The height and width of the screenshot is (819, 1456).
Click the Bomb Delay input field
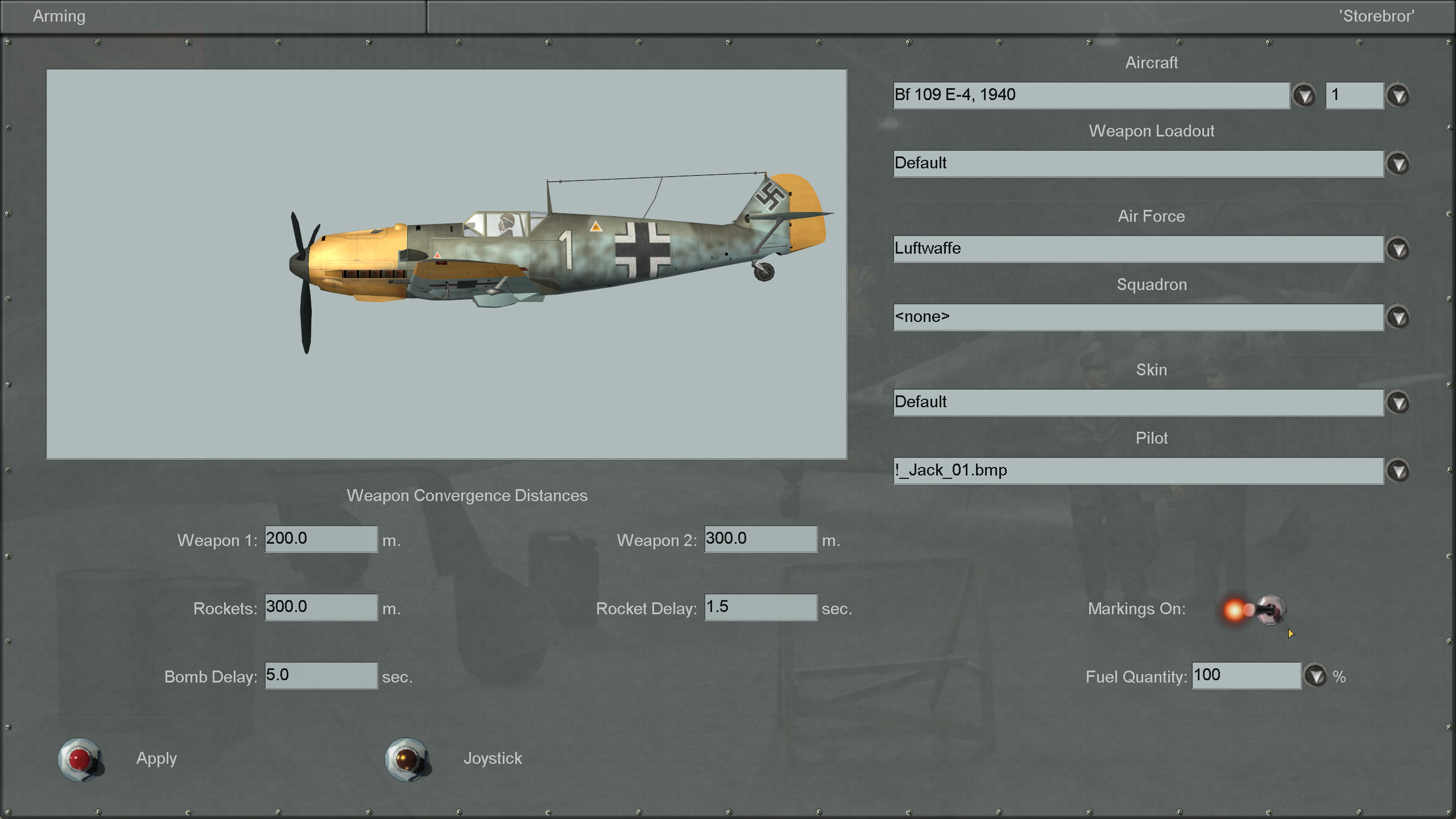(321, 675)
